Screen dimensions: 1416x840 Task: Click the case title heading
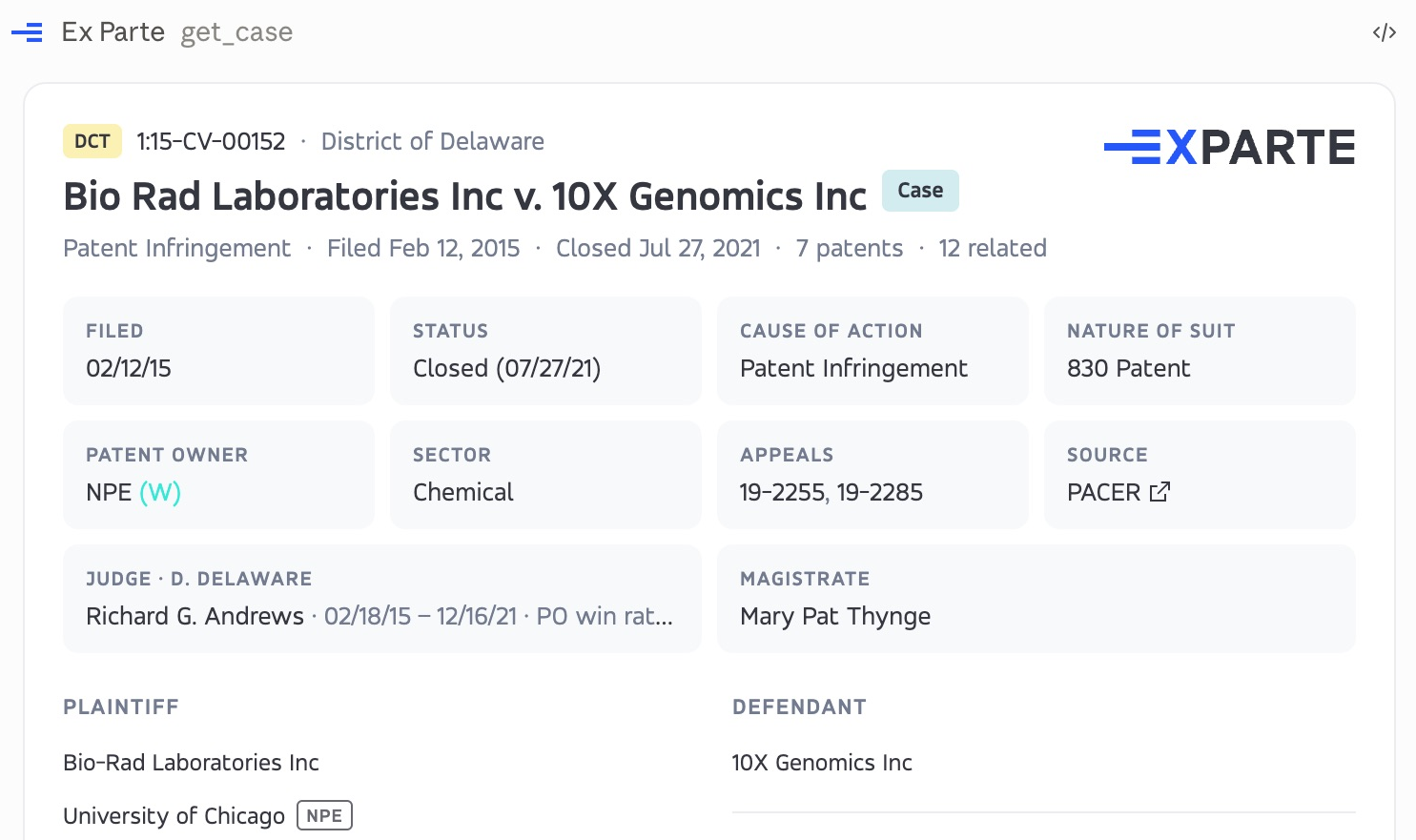point(464,196)
